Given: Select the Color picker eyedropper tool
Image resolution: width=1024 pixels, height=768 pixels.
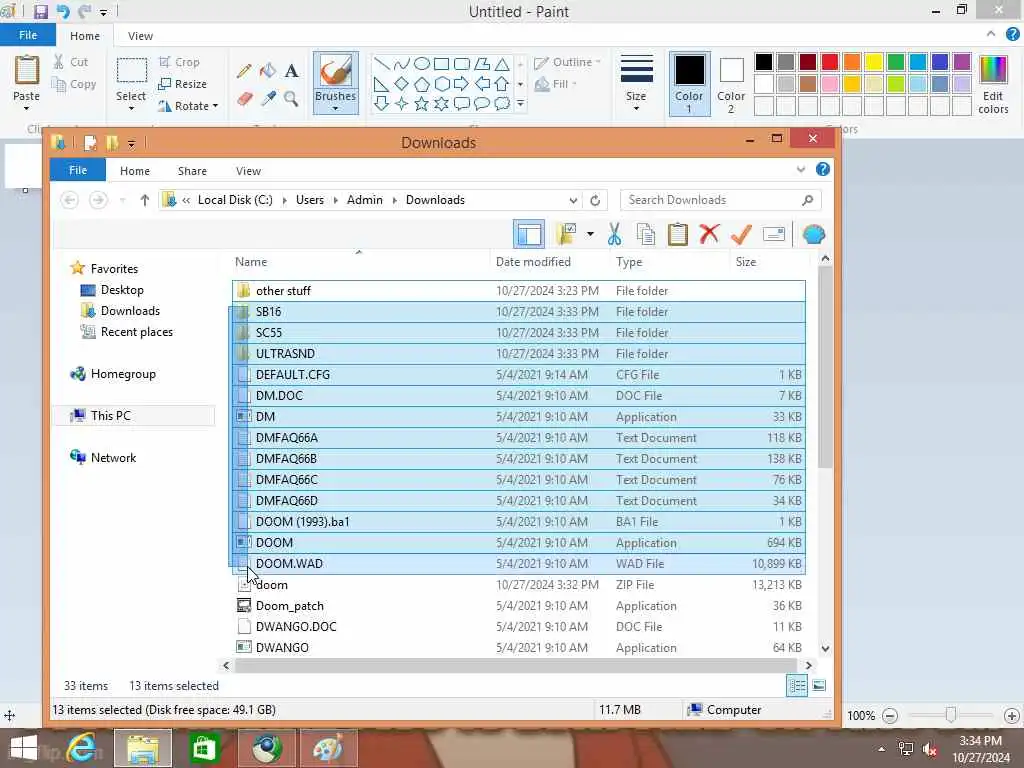Looking at the screenshot, I should tap(268, 99).
